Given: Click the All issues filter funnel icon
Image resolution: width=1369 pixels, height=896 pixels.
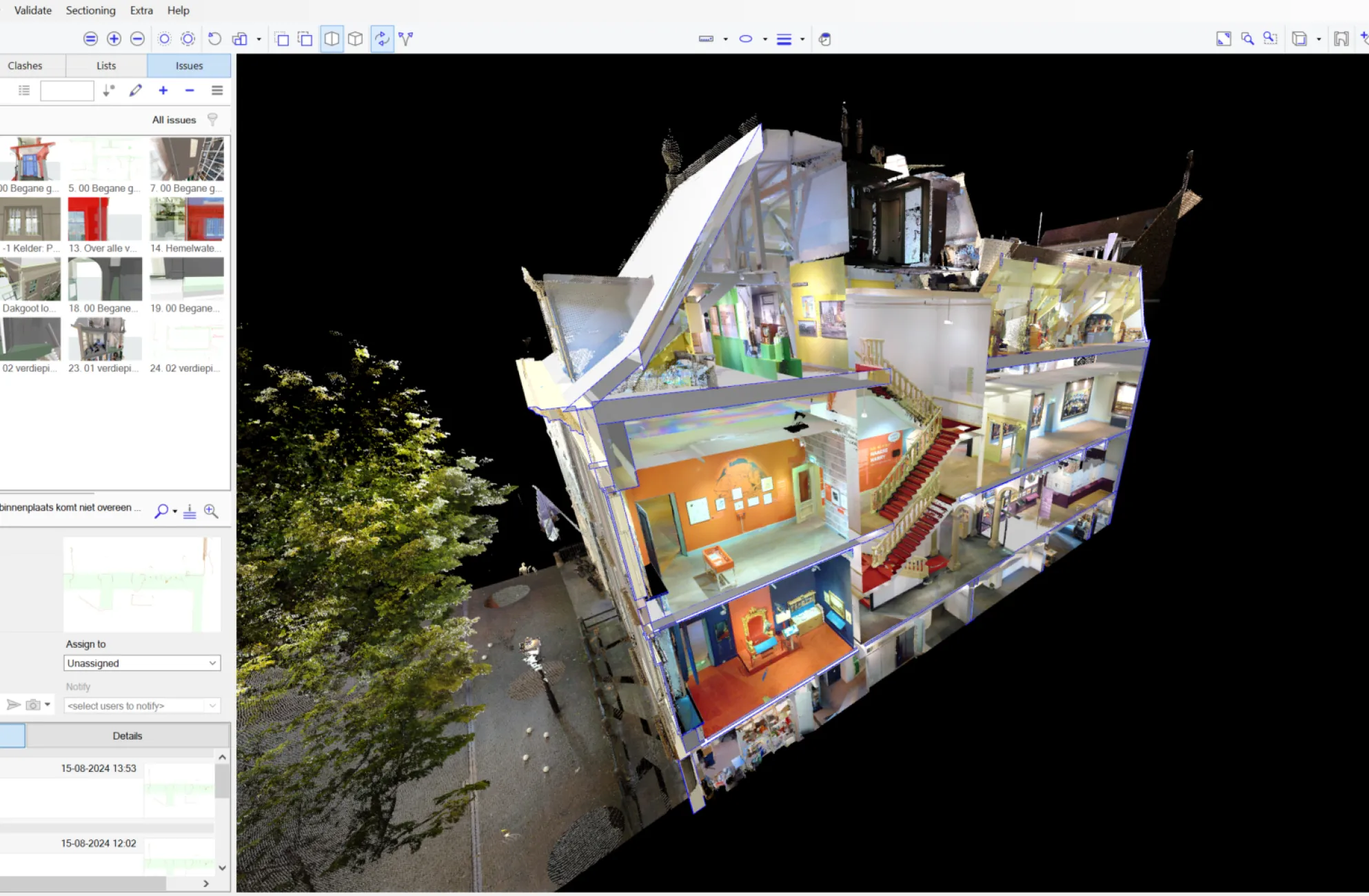Looking at the screenshot, I should point(212,119).
